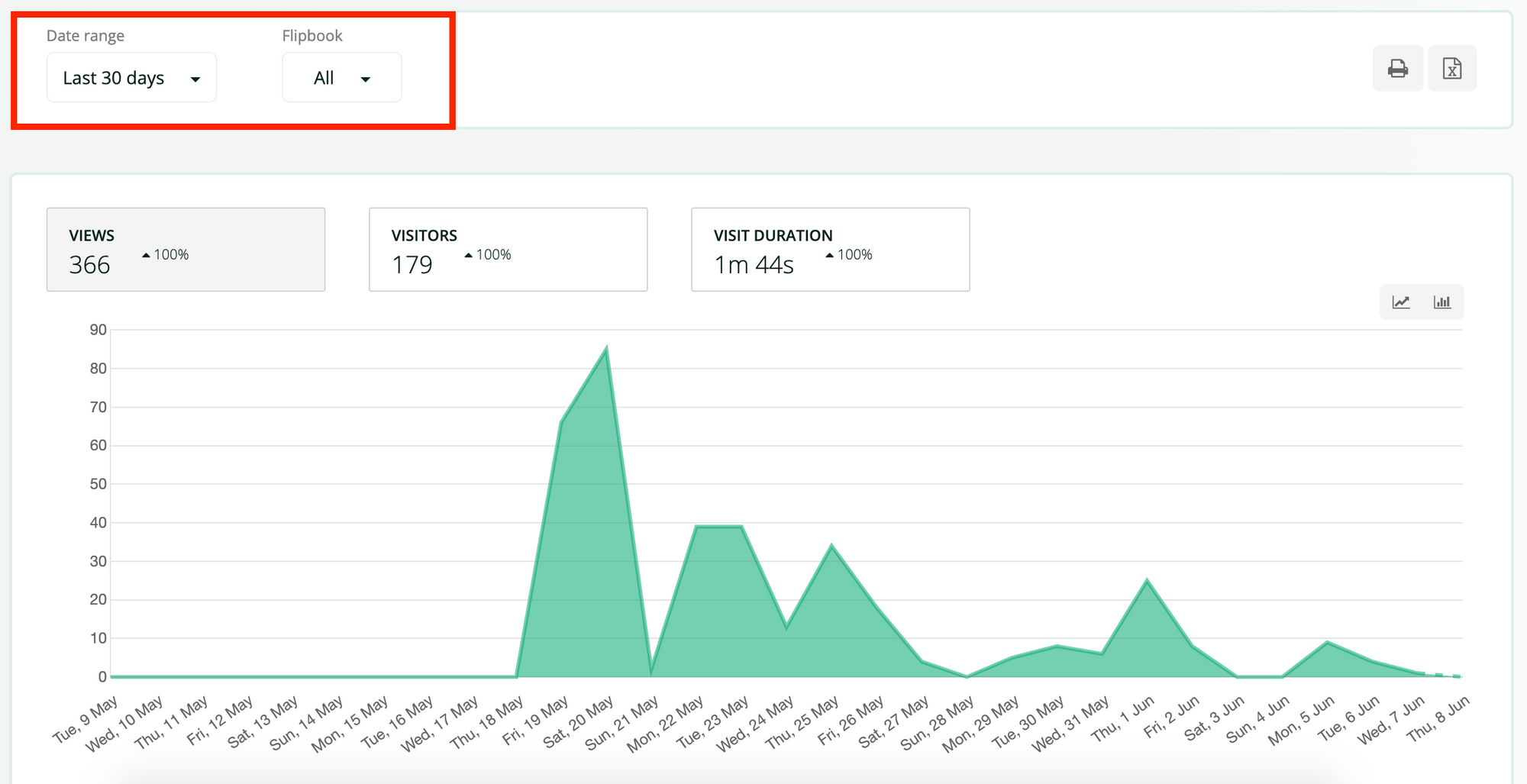Click the 179 visitors count
The image size is (1527, 784).
click(412, 265)
